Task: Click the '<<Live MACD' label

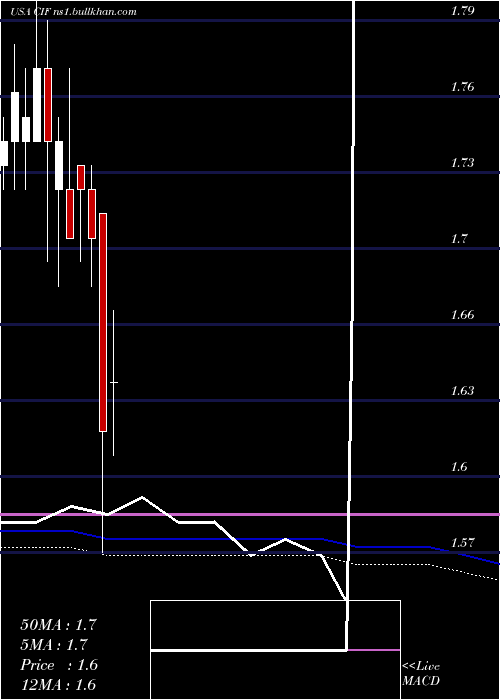Action: [421, 674]
